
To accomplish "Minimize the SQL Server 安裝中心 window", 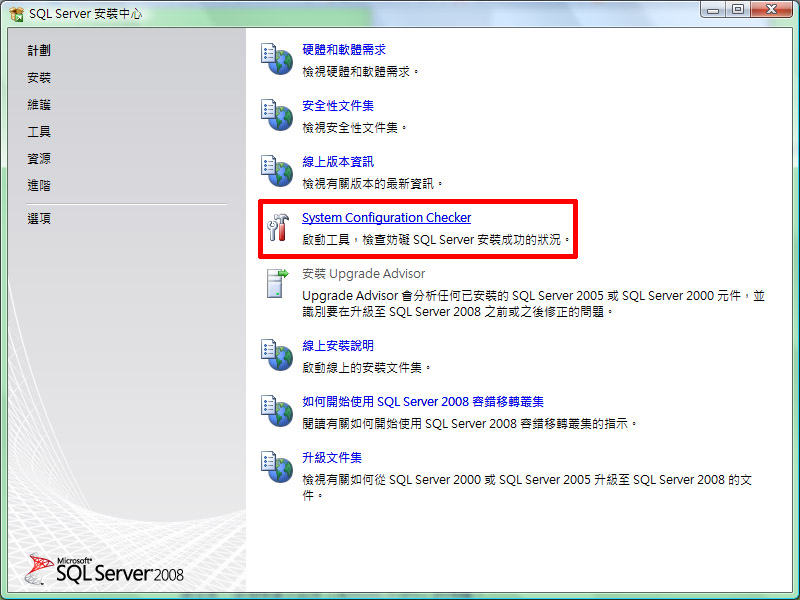I will (x=713, y=9).
